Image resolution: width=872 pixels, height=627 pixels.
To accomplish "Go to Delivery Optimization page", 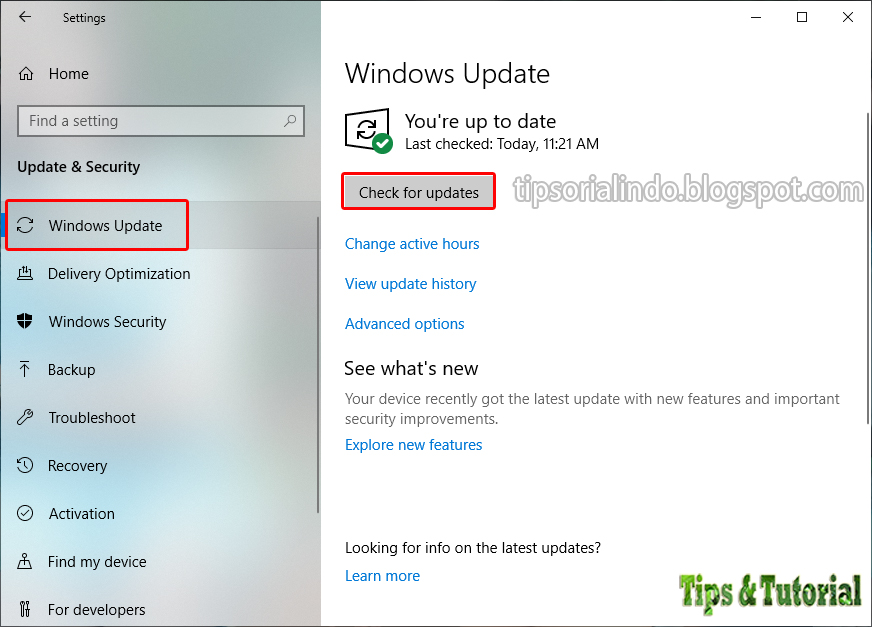I will [119, 274].
